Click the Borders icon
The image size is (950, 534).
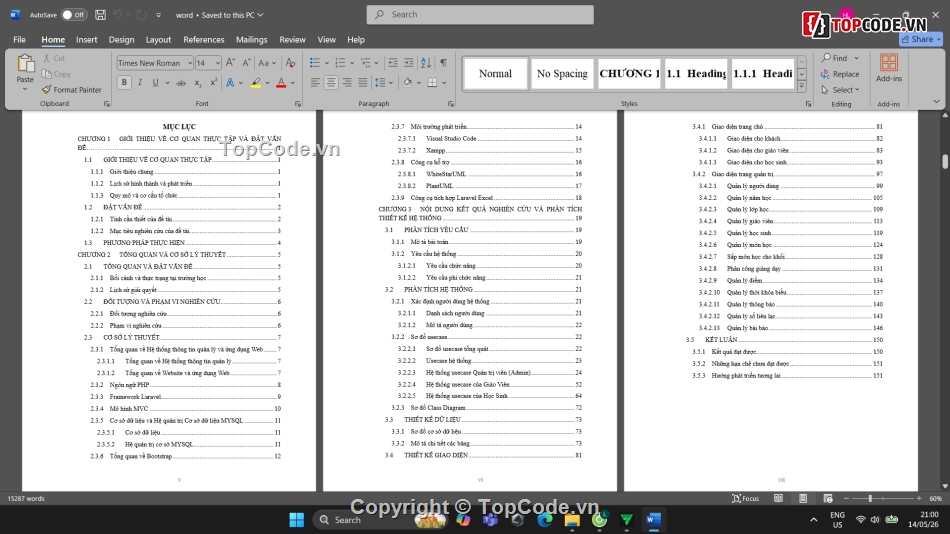pyautogui.click(x=432, y=82)
